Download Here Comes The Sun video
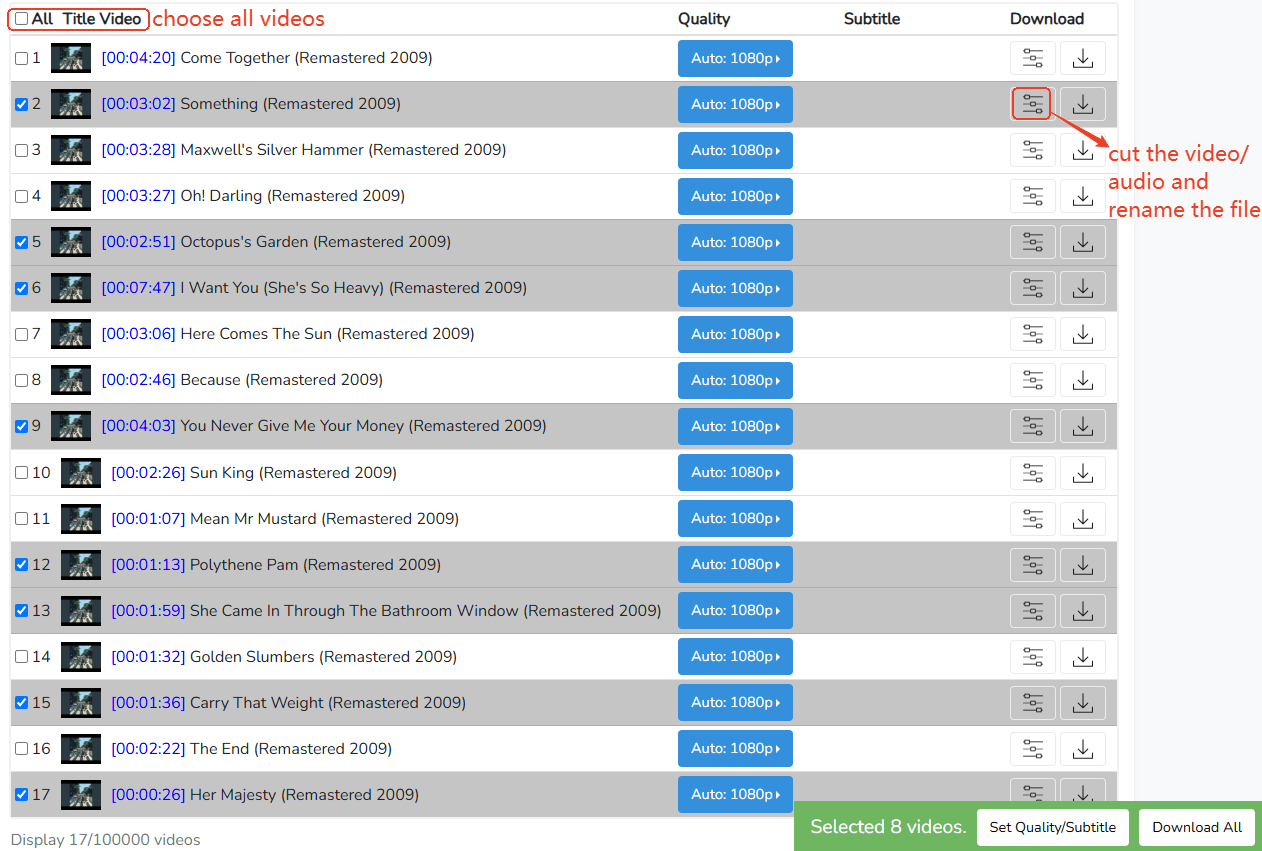 pos(1082,335)
